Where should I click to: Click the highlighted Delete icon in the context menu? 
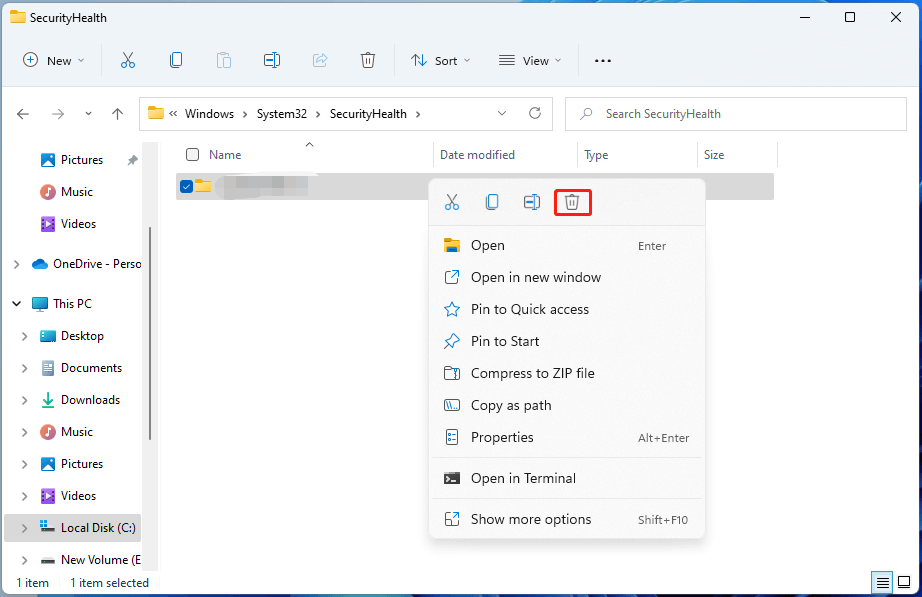pyautogui.click(x=572, y=201)
